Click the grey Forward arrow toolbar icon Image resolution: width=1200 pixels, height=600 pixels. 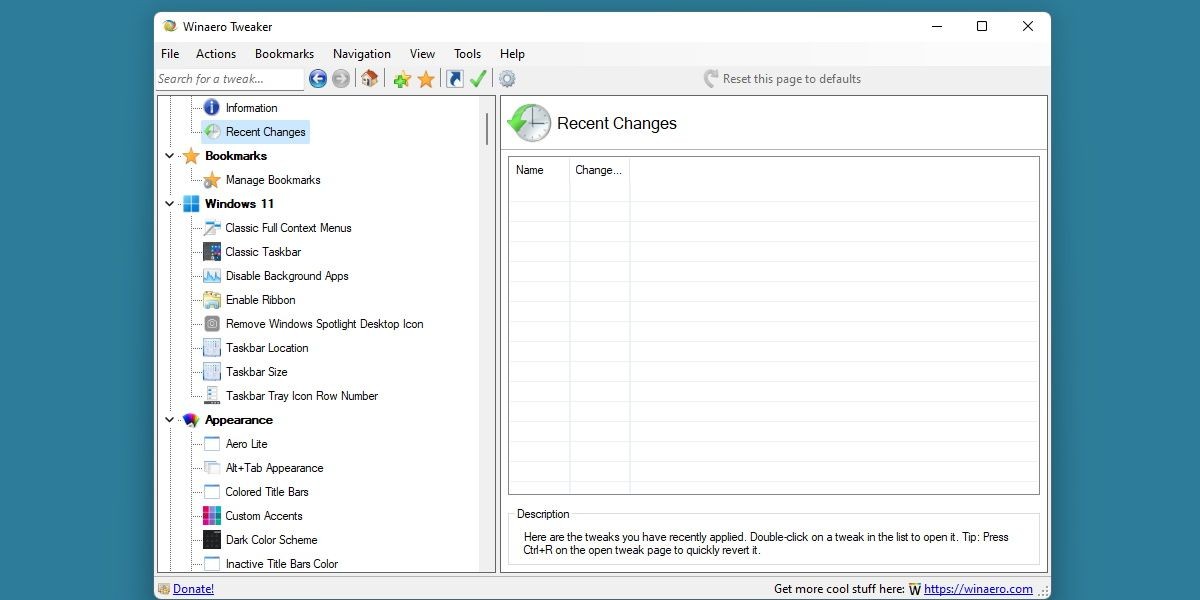pyautogui.click(x=341, y=79)
